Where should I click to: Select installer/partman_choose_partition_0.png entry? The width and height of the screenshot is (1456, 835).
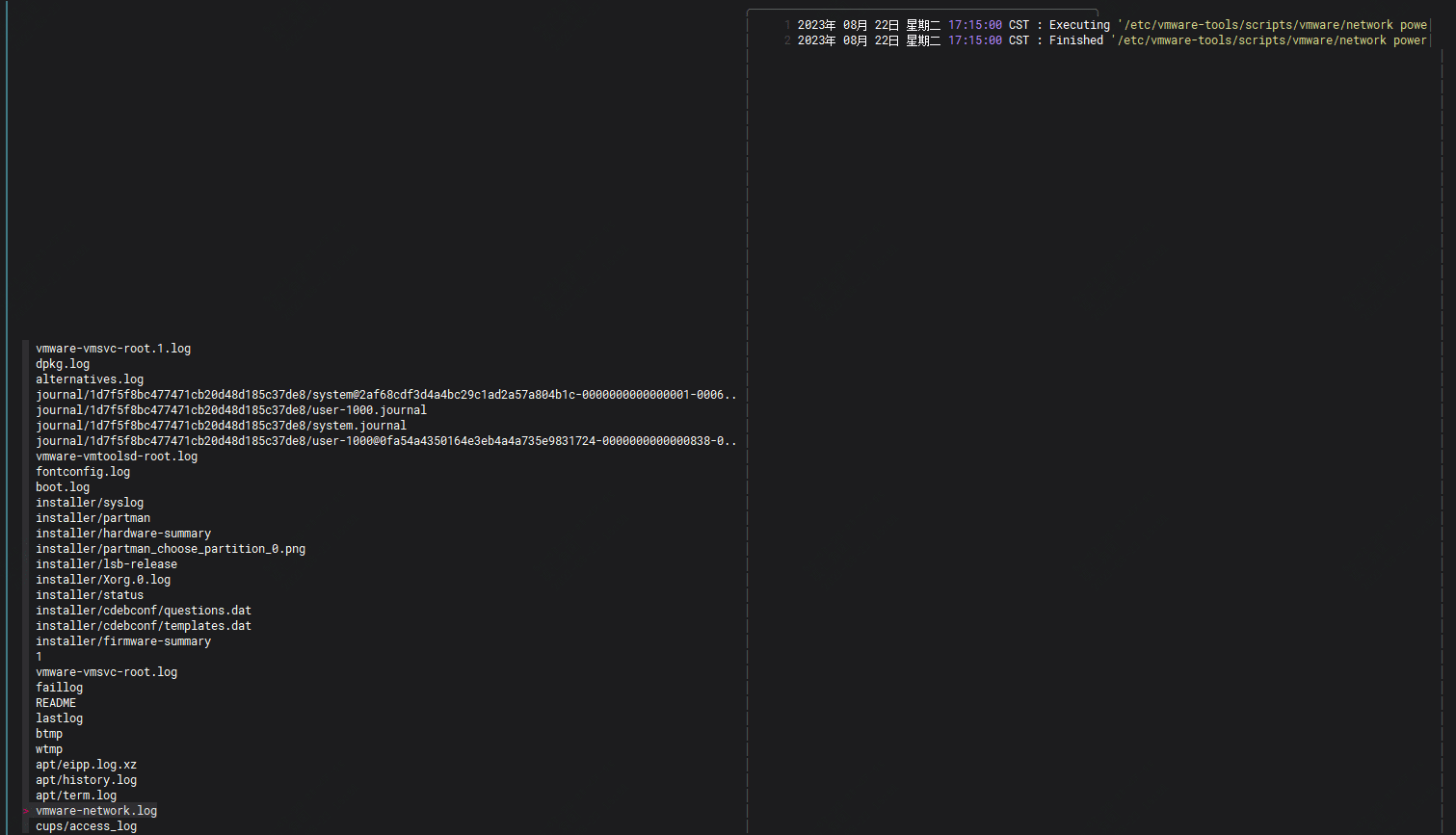tap(171, 549)
